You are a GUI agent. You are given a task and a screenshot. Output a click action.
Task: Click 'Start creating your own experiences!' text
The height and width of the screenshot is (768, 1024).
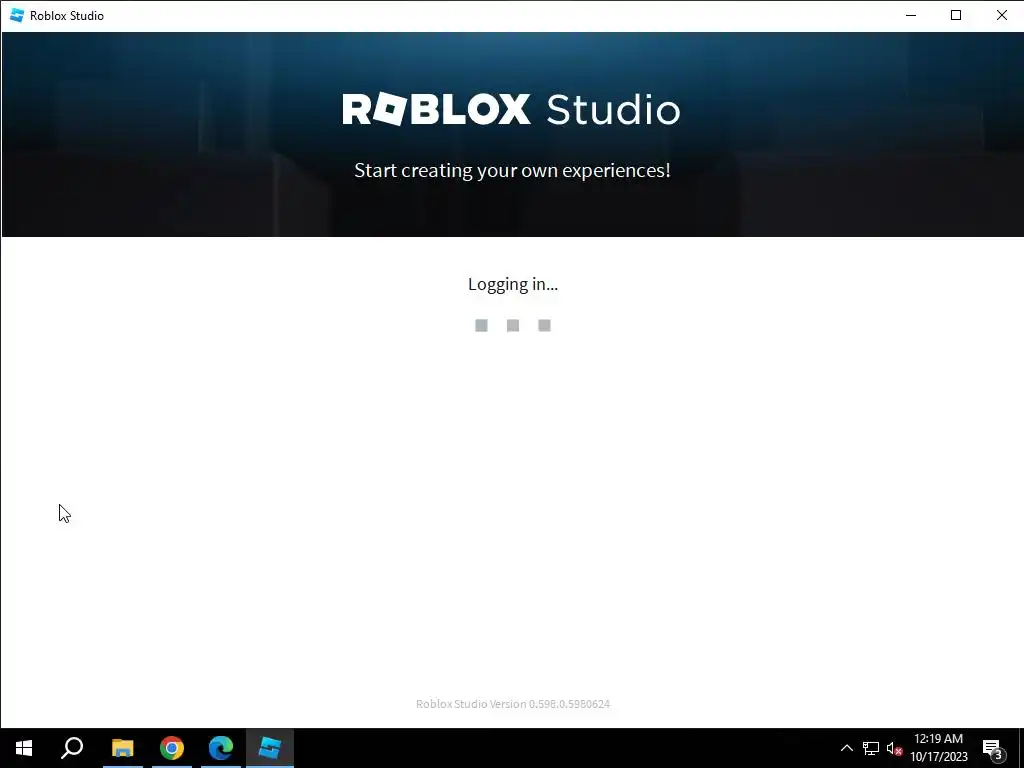512,170
